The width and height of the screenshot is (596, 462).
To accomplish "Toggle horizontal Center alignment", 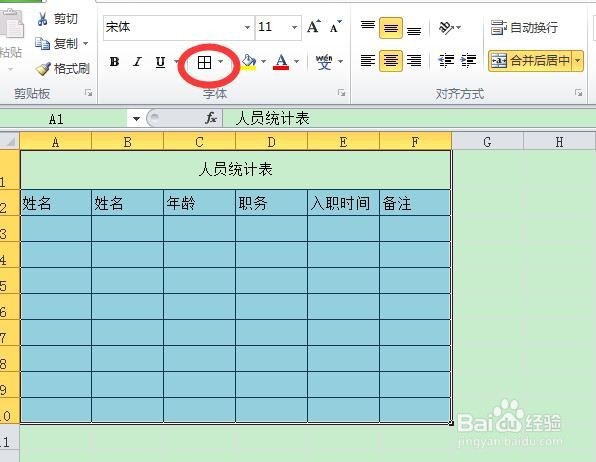I will point(391,61).
